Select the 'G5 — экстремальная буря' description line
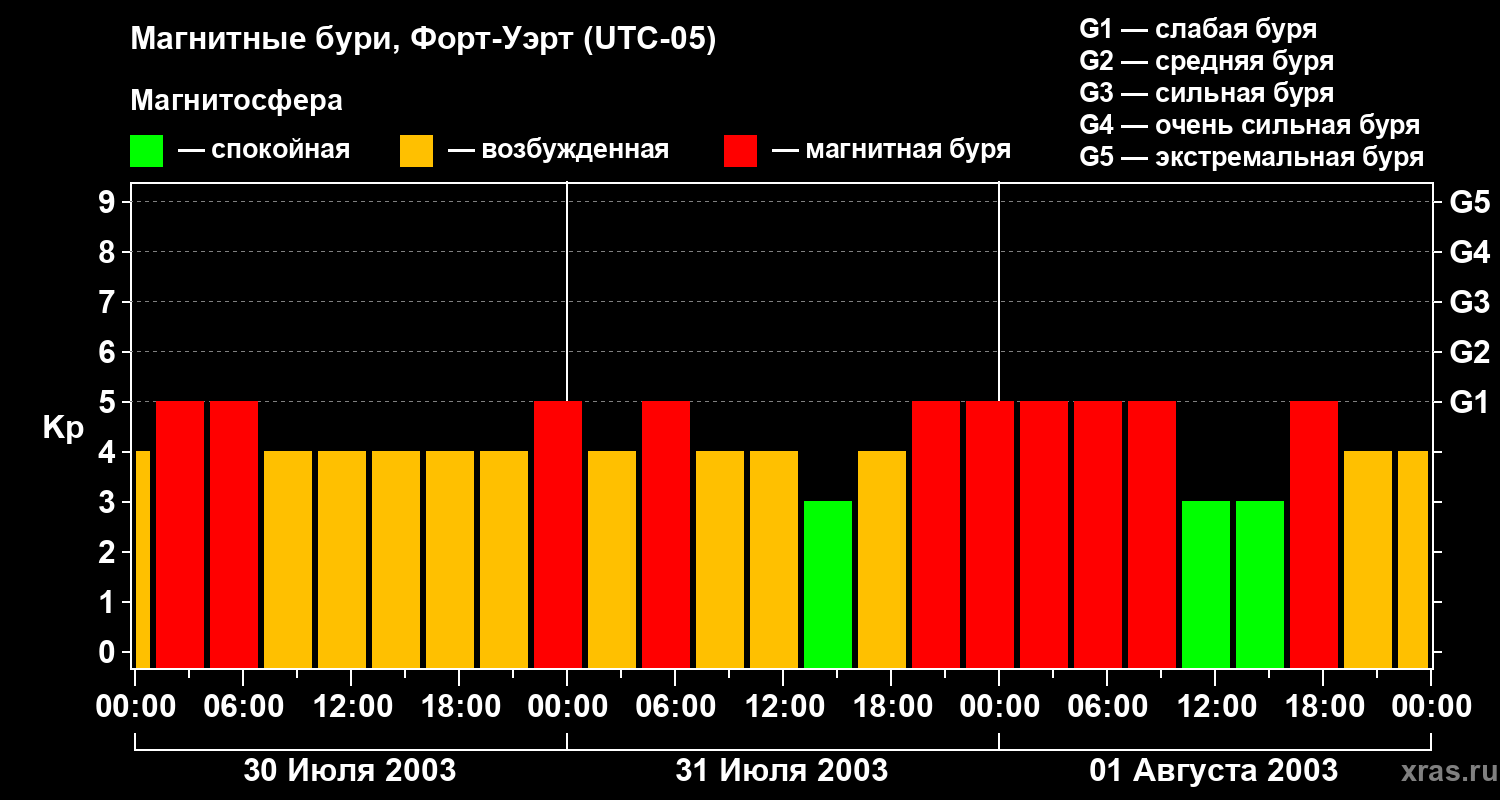The width and height of the screenshot is (1500, 800). click(1252, 157)
